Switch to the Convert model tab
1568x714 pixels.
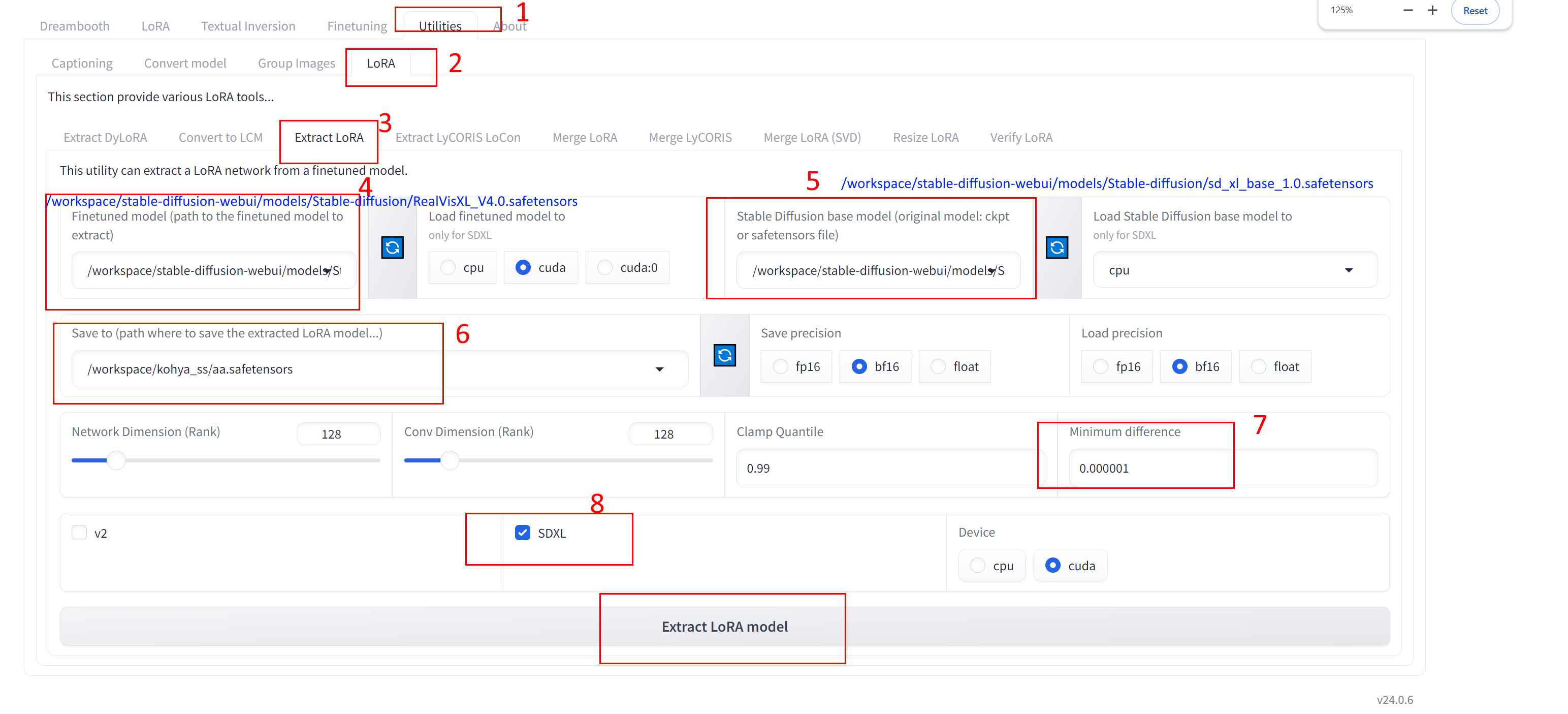tap(185, 63)
